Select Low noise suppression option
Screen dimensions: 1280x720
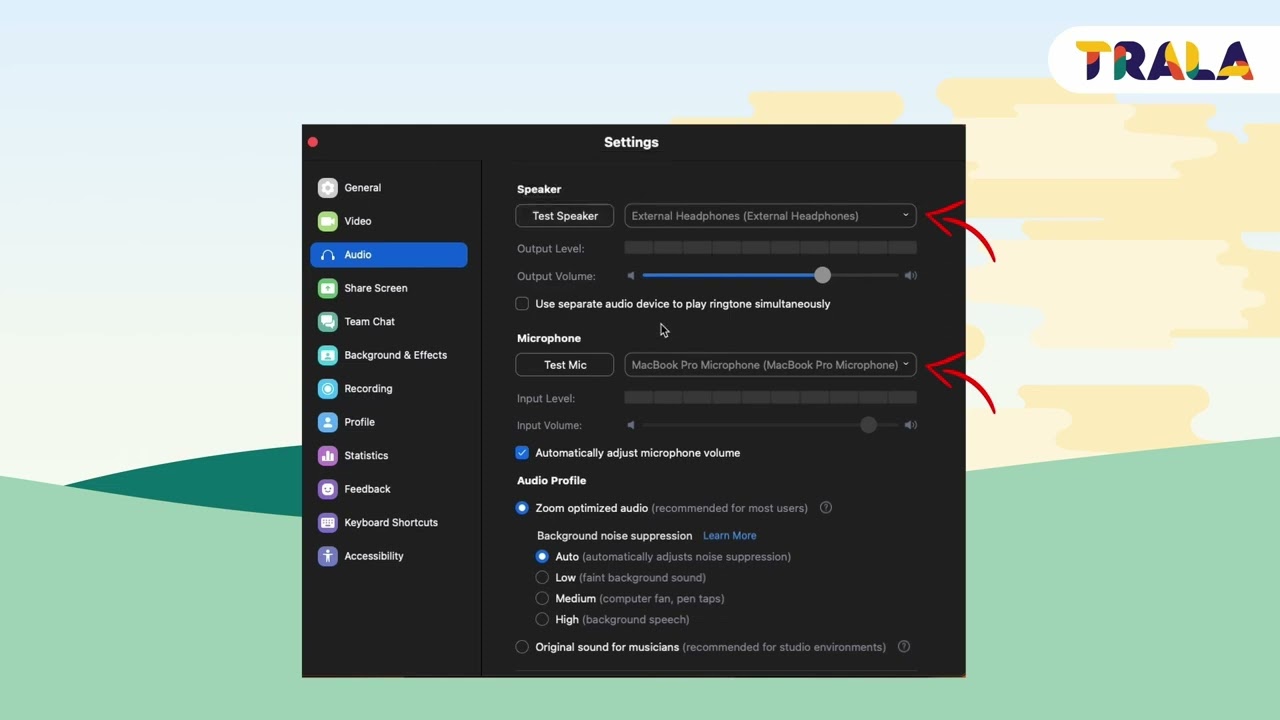(x=542, y=578)
